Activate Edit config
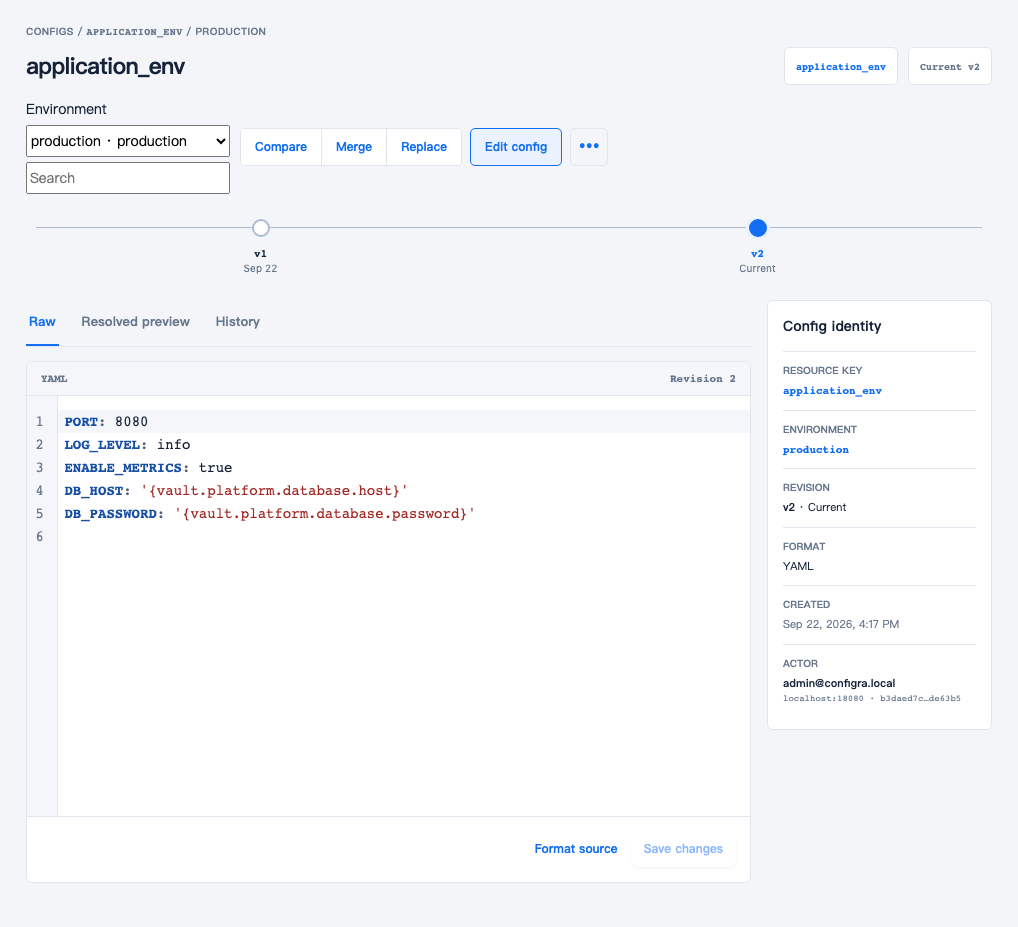This screenshot has height=927, width=1018. tap(515, 147)
